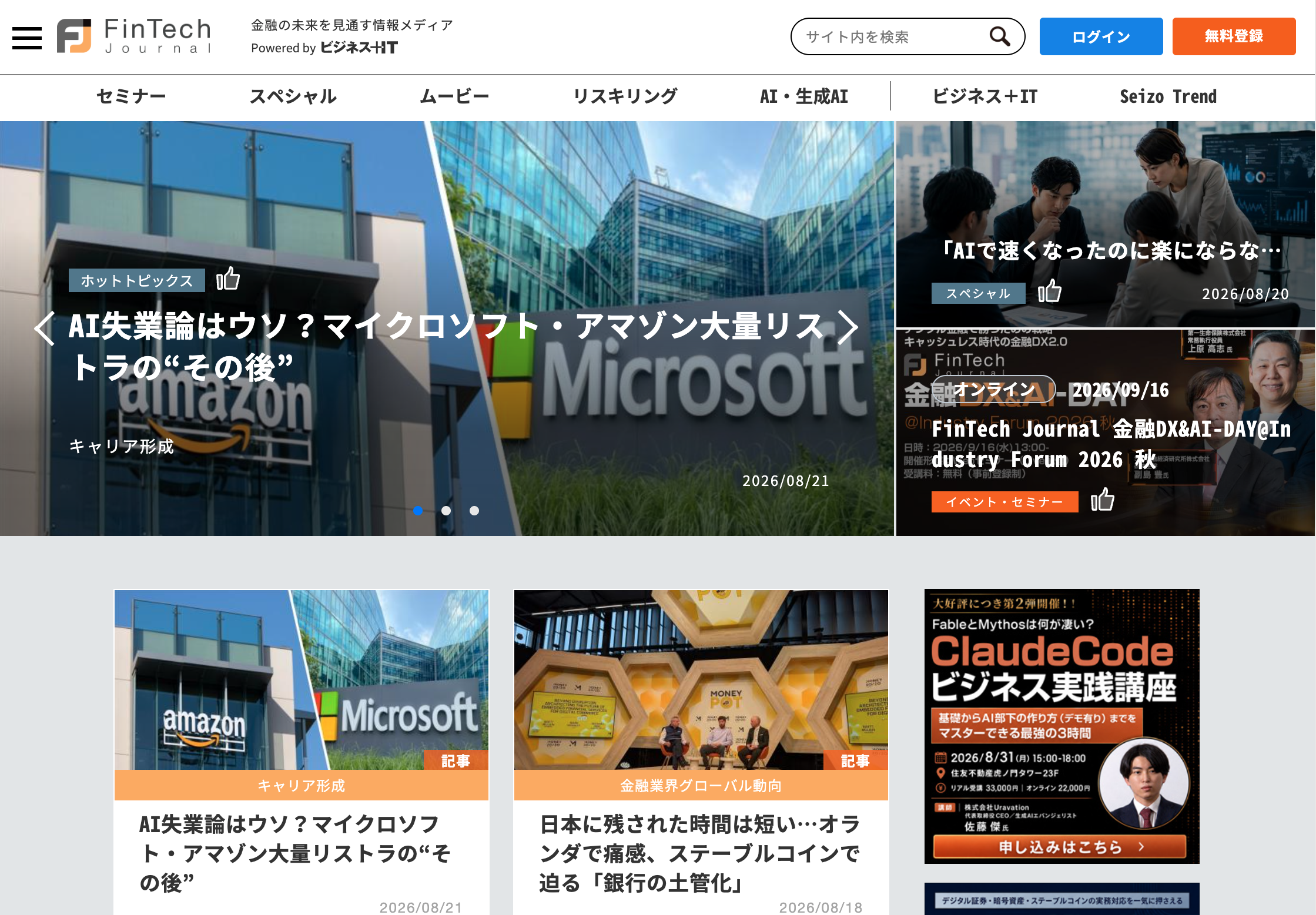Click the ホットトピックス tag
This screenshot has width=1316, height=915.
pyautogui.click(x=137, y=280)
